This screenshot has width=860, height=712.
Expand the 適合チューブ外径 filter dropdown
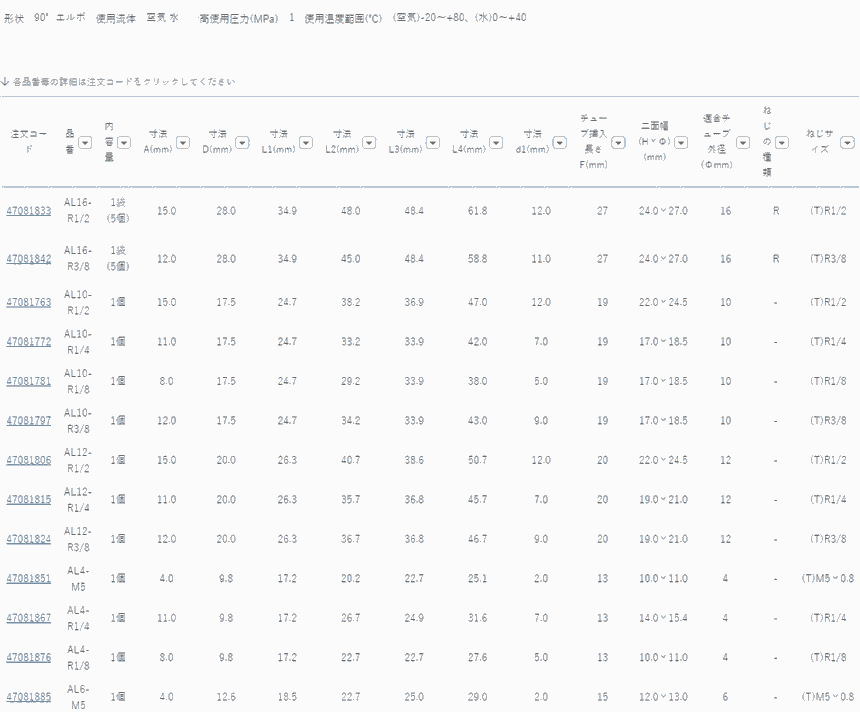click(743, 142)
